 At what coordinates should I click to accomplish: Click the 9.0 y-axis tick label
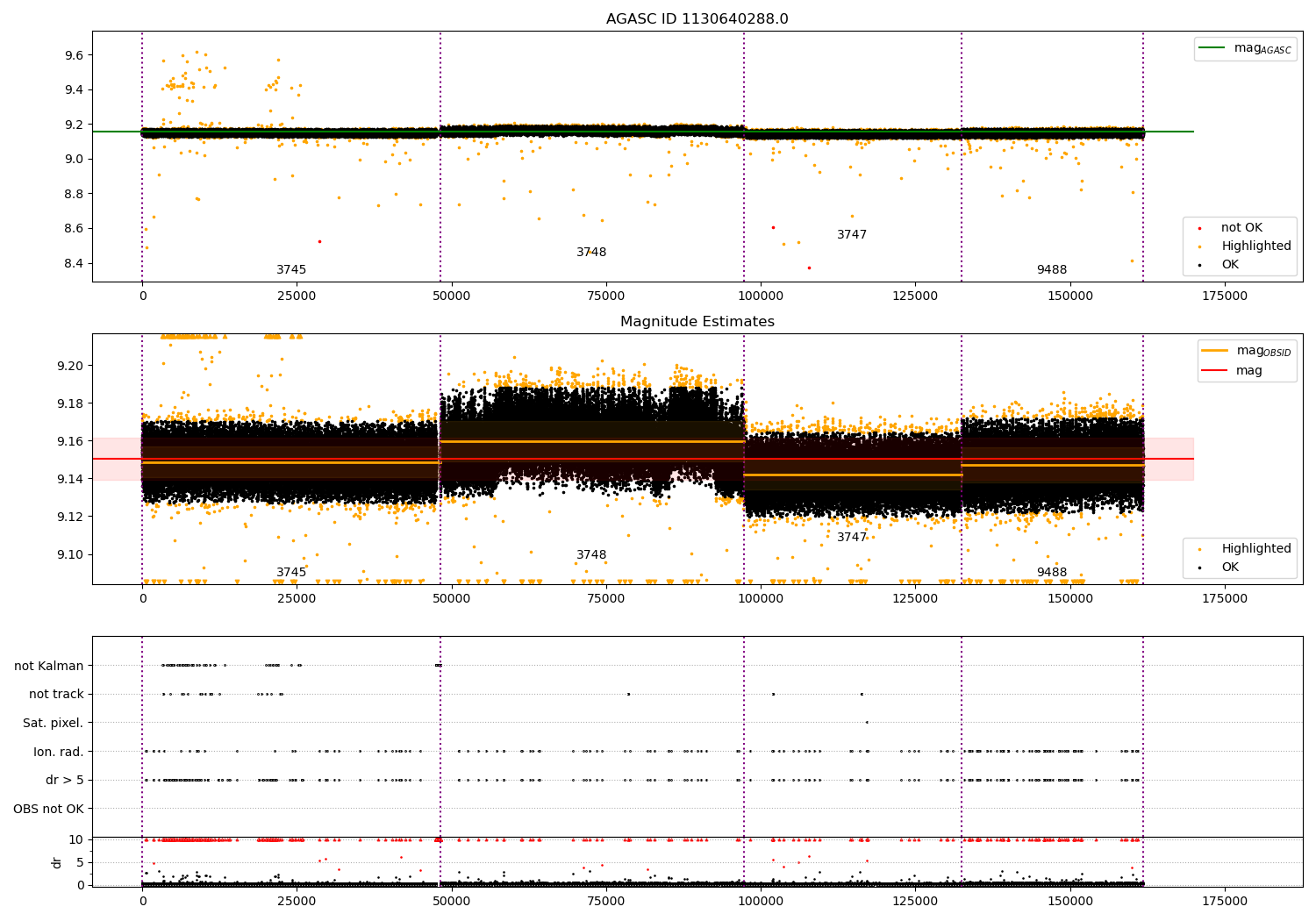tap(75, 159)
